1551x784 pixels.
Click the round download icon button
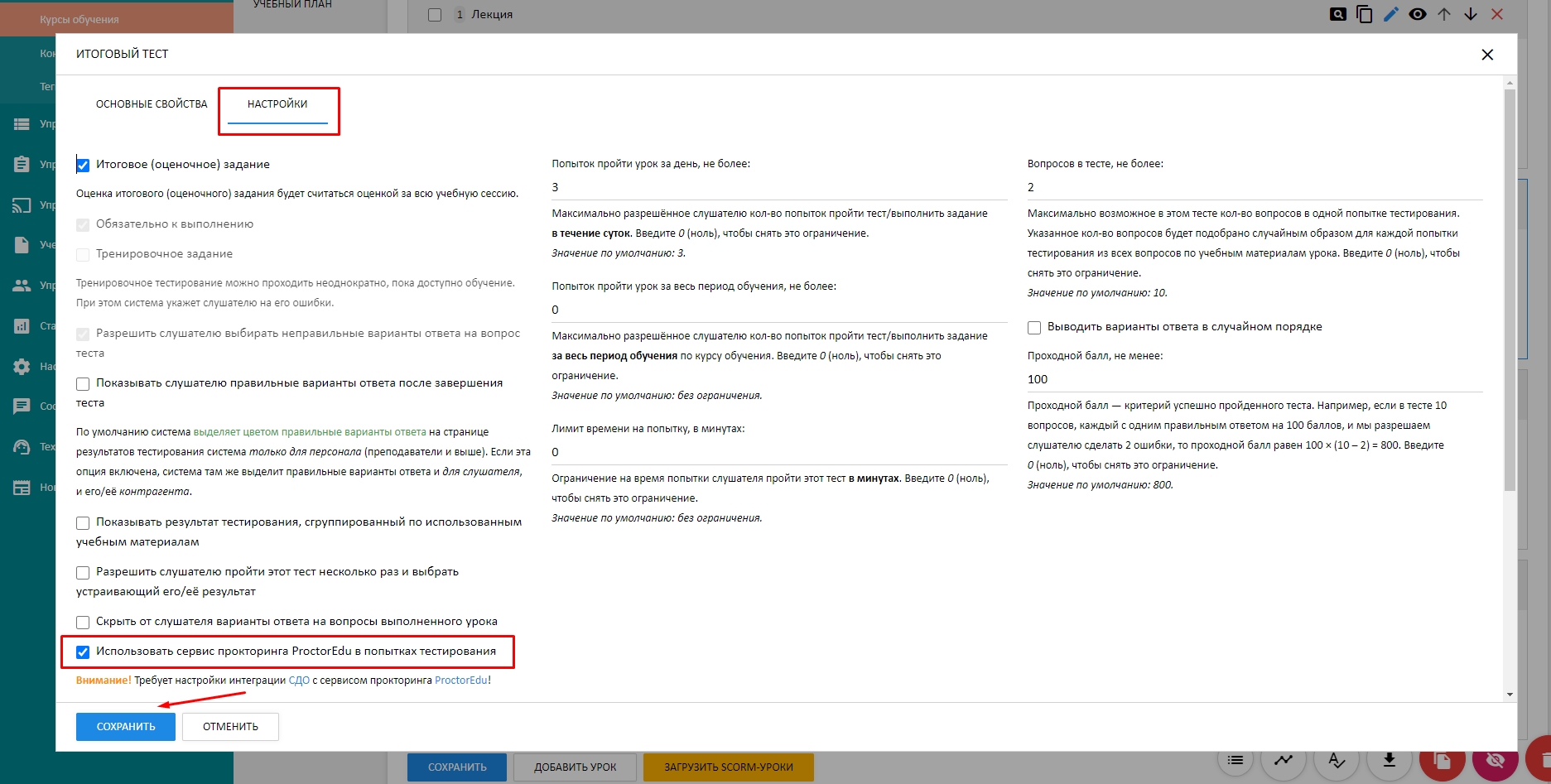pyautogui.click(x=1390, y=760)
